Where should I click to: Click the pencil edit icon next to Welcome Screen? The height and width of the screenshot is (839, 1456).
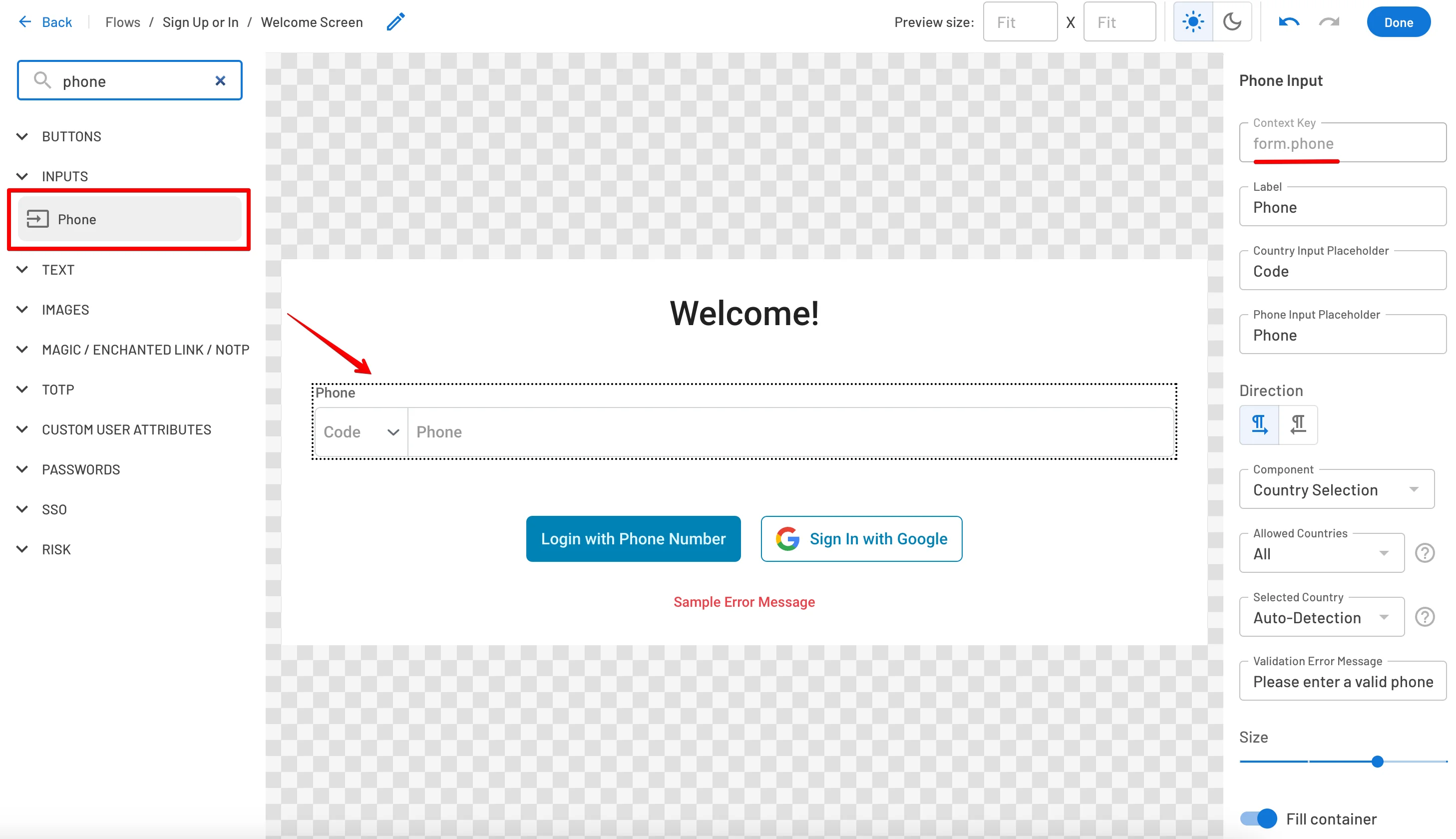click(x=395, y=22)
